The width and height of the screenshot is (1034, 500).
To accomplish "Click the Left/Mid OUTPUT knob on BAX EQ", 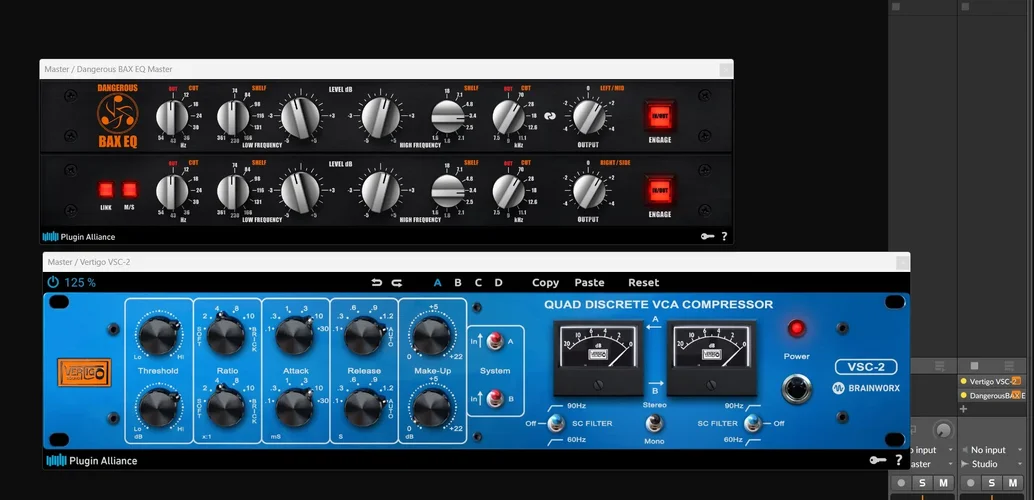I will 589,116.
